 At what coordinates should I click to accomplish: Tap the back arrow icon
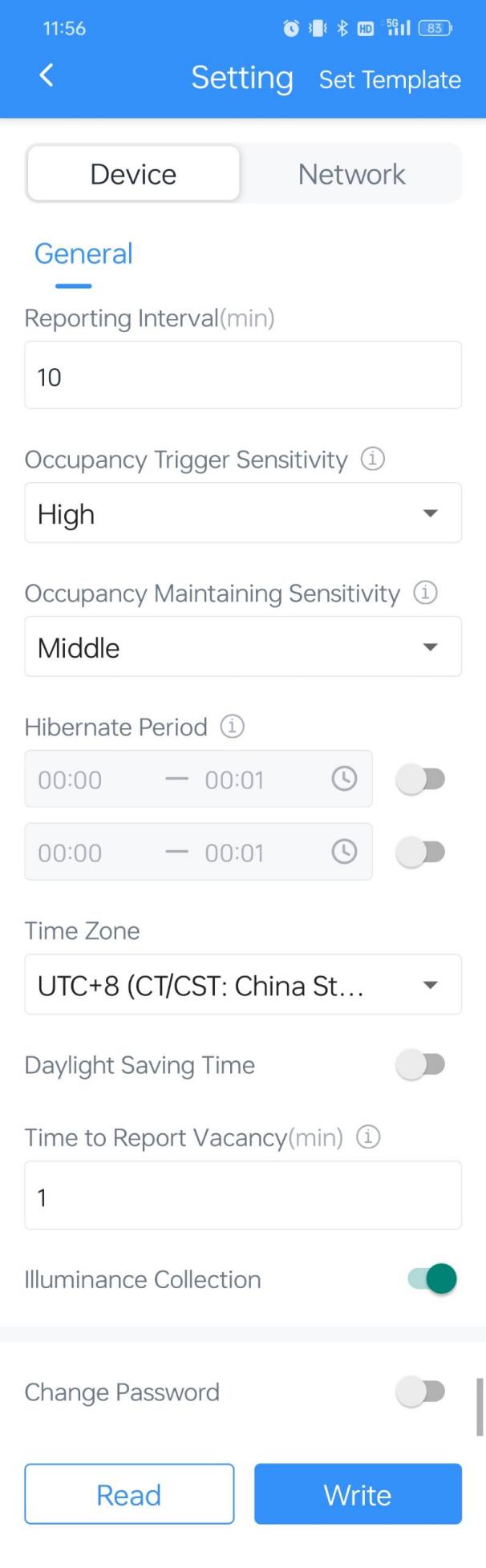47,76
